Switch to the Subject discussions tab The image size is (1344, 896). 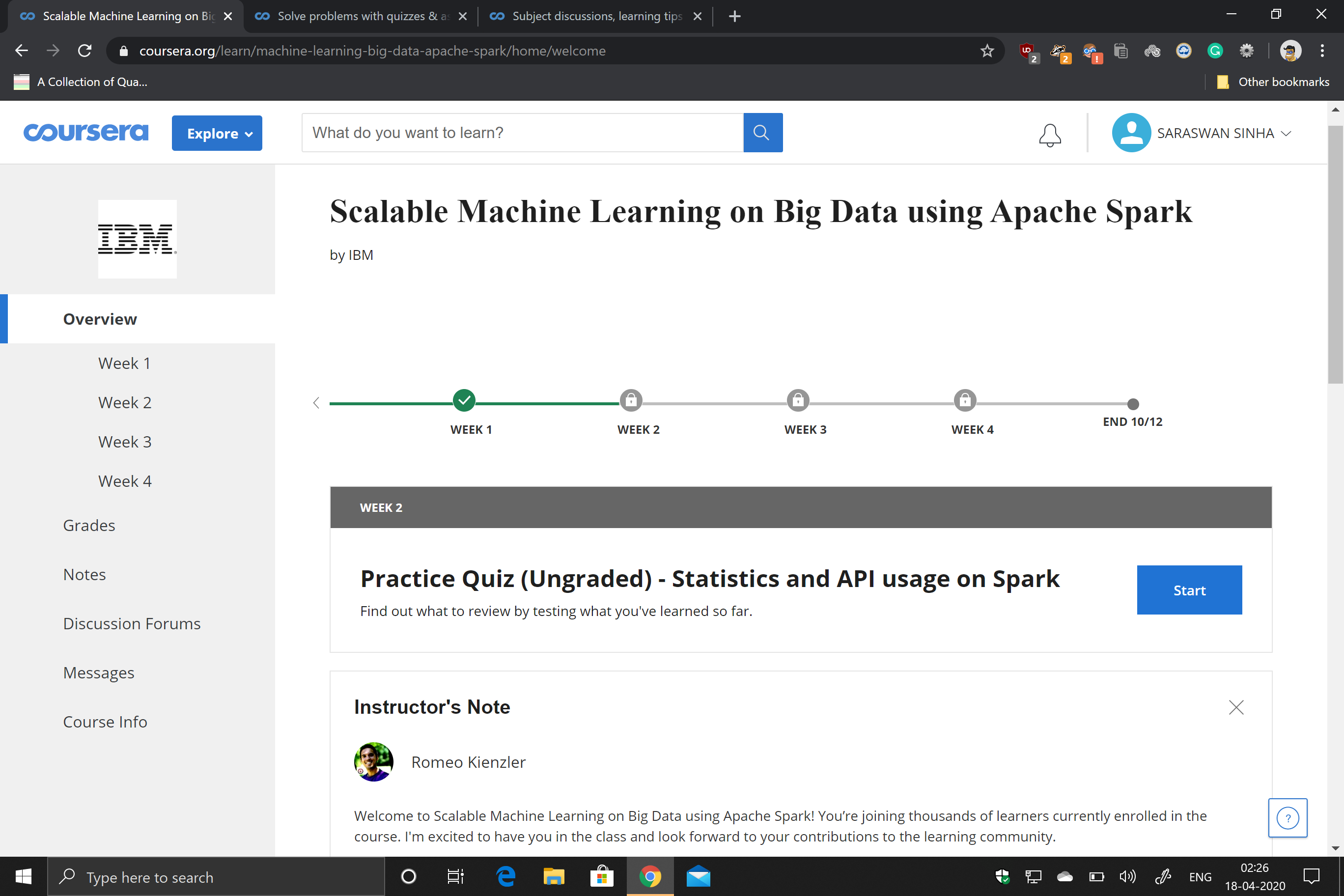[x=595, y=16]
